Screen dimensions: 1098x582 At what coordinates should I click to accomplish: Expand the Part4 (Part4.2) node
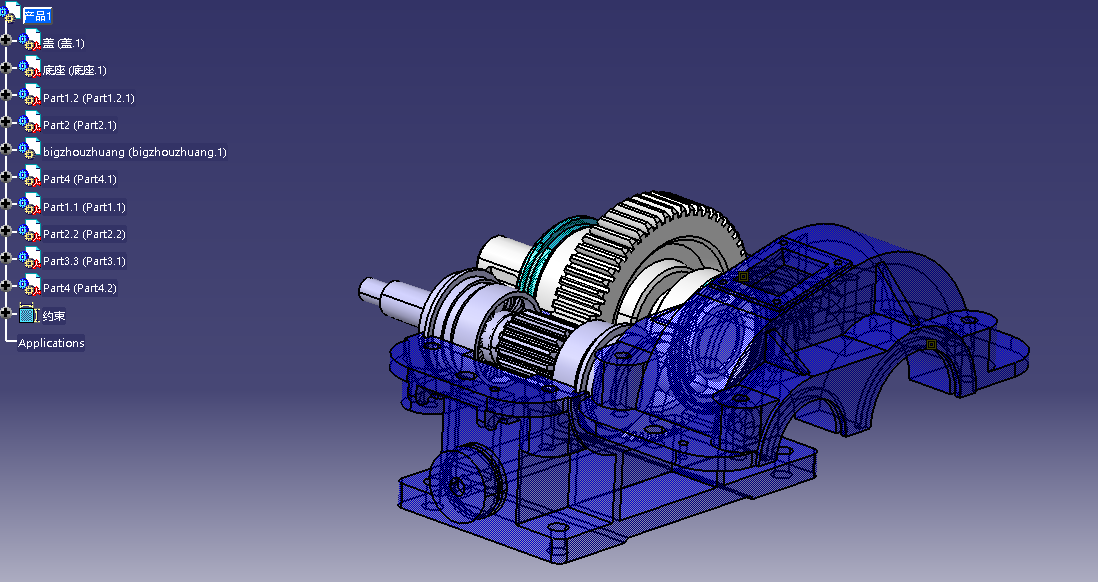[x=6, y=286]
